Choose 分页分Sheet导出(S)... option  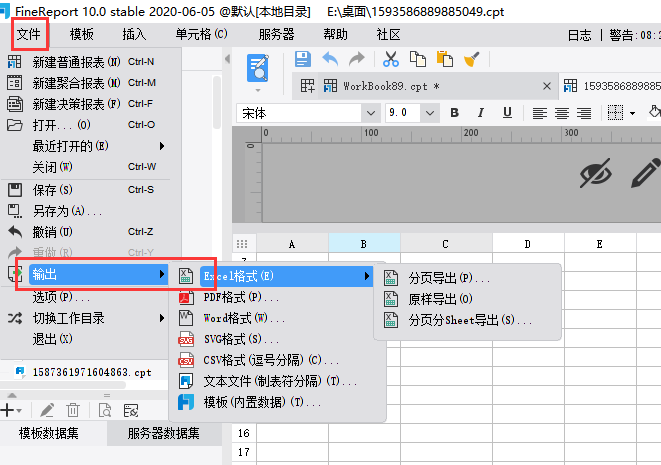(x=468, y=320)
